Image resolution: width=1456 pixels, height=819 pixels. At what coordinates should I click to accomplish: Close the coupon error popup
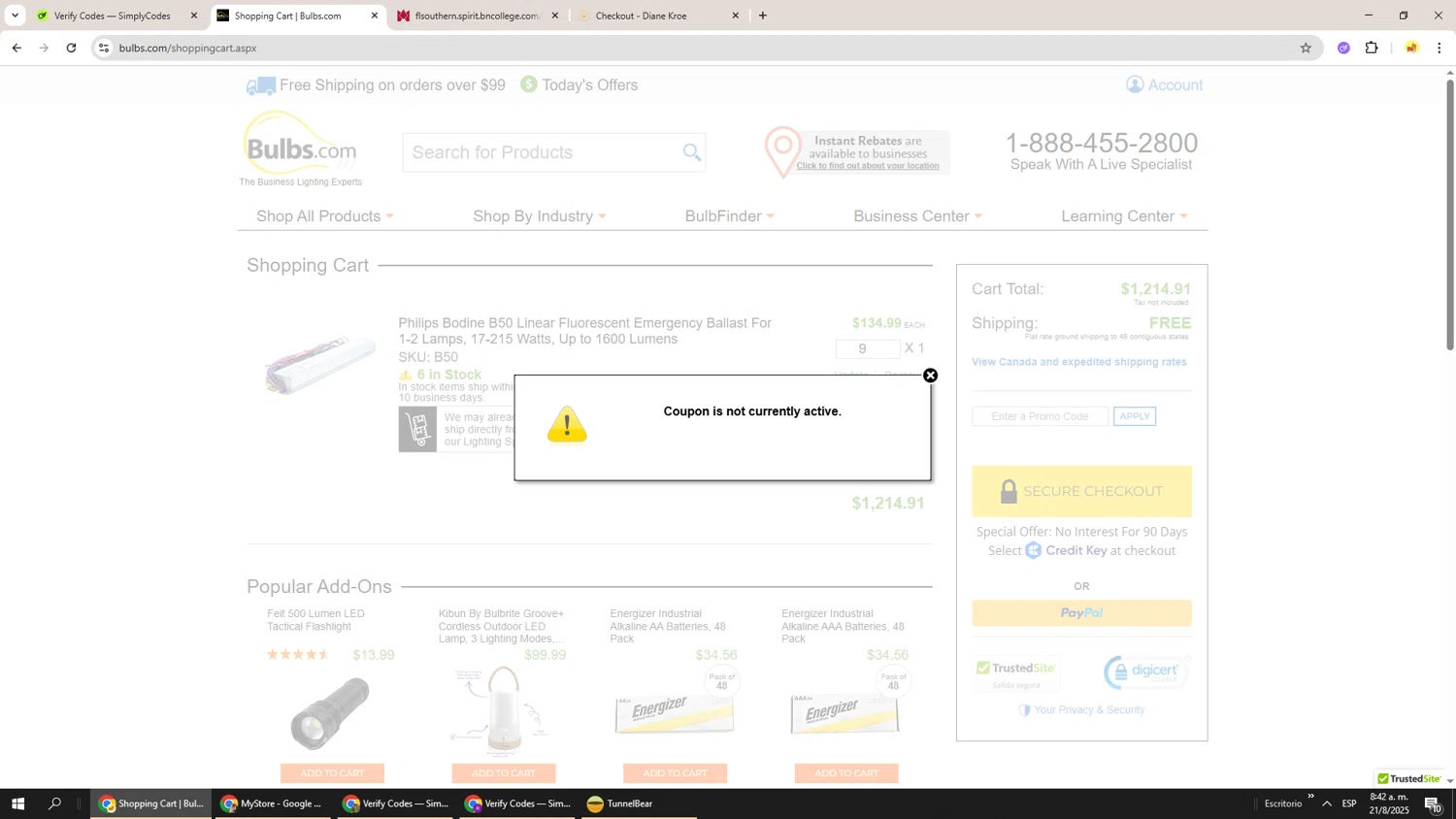click(930, 376)
